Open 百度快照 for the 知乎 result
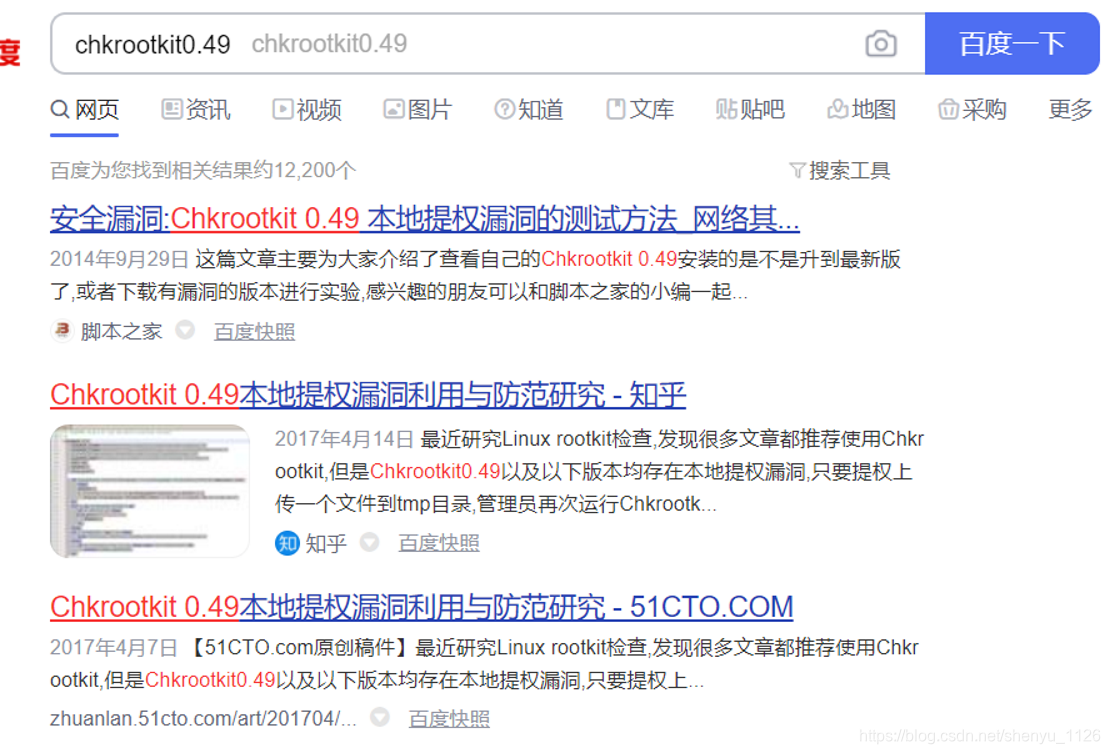This screenshot has width=1110, height=754. (439, 543)
